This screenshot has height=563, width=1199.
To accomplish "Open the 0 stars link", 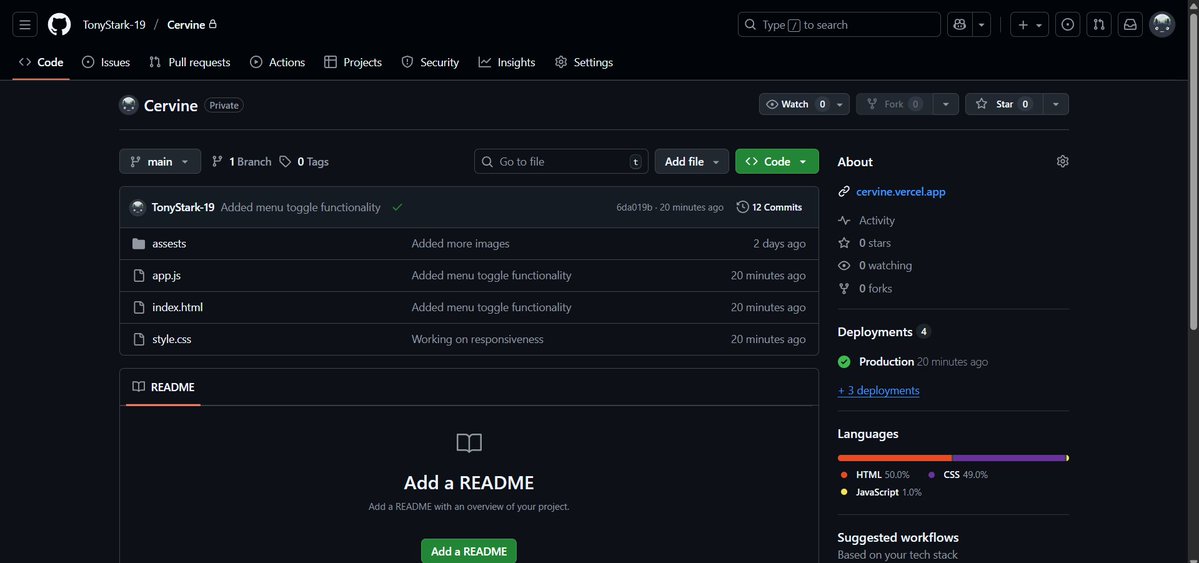I will coord(874,242).
